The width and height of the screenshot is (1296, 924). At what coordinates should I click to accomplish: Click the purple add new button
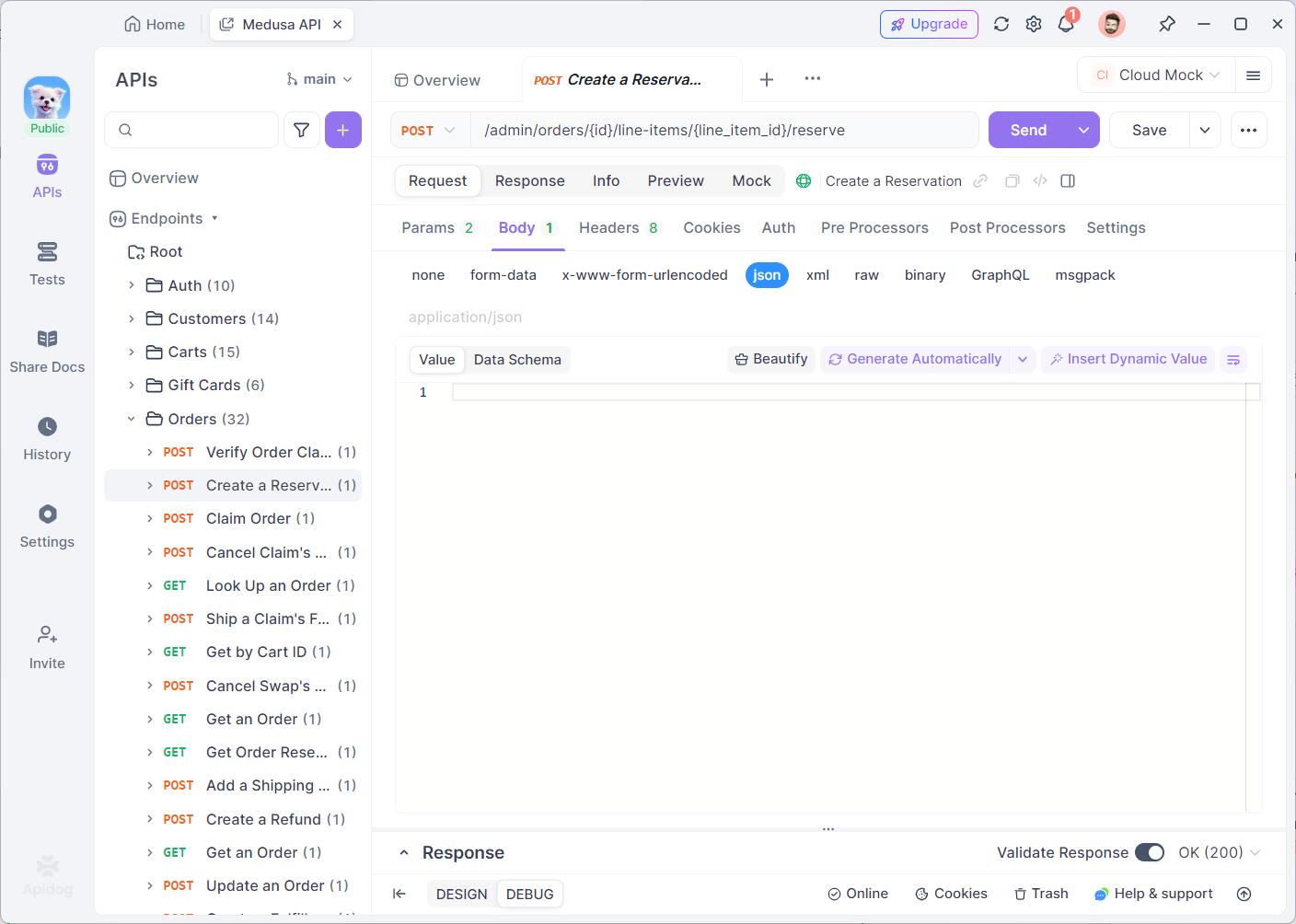342,131
